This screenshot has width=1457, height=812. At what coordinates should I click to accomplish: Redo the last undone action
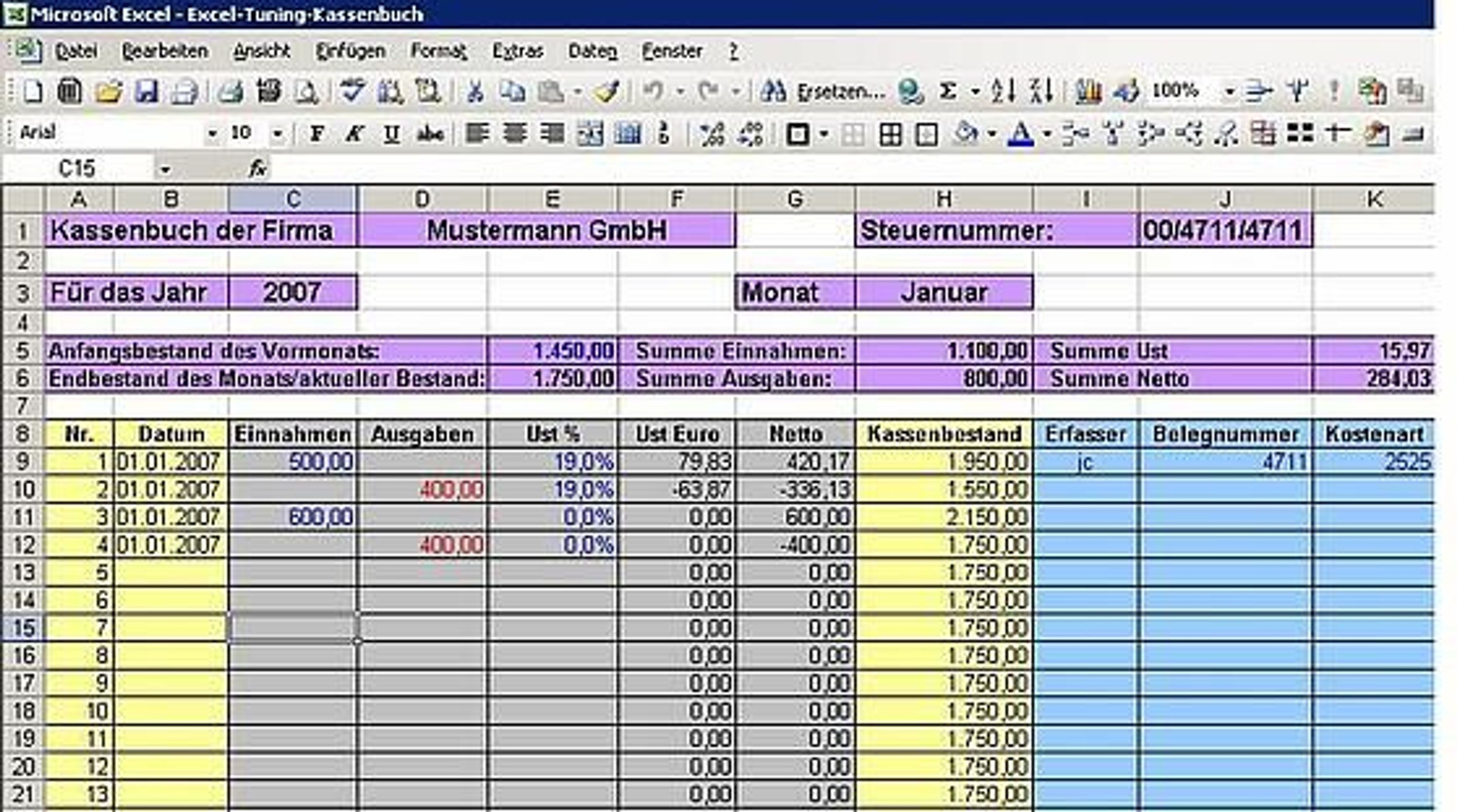709,91
